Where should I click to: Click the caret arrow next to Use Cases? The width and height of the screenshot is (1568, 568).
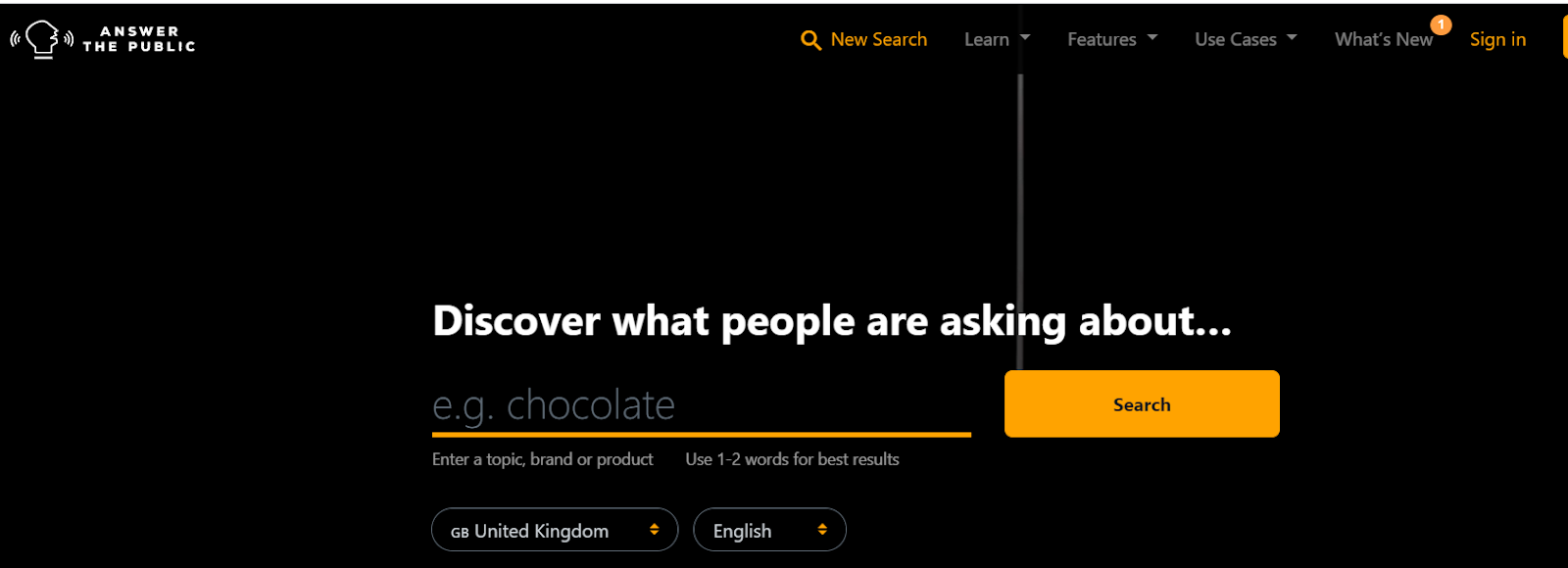point(1292,37)
